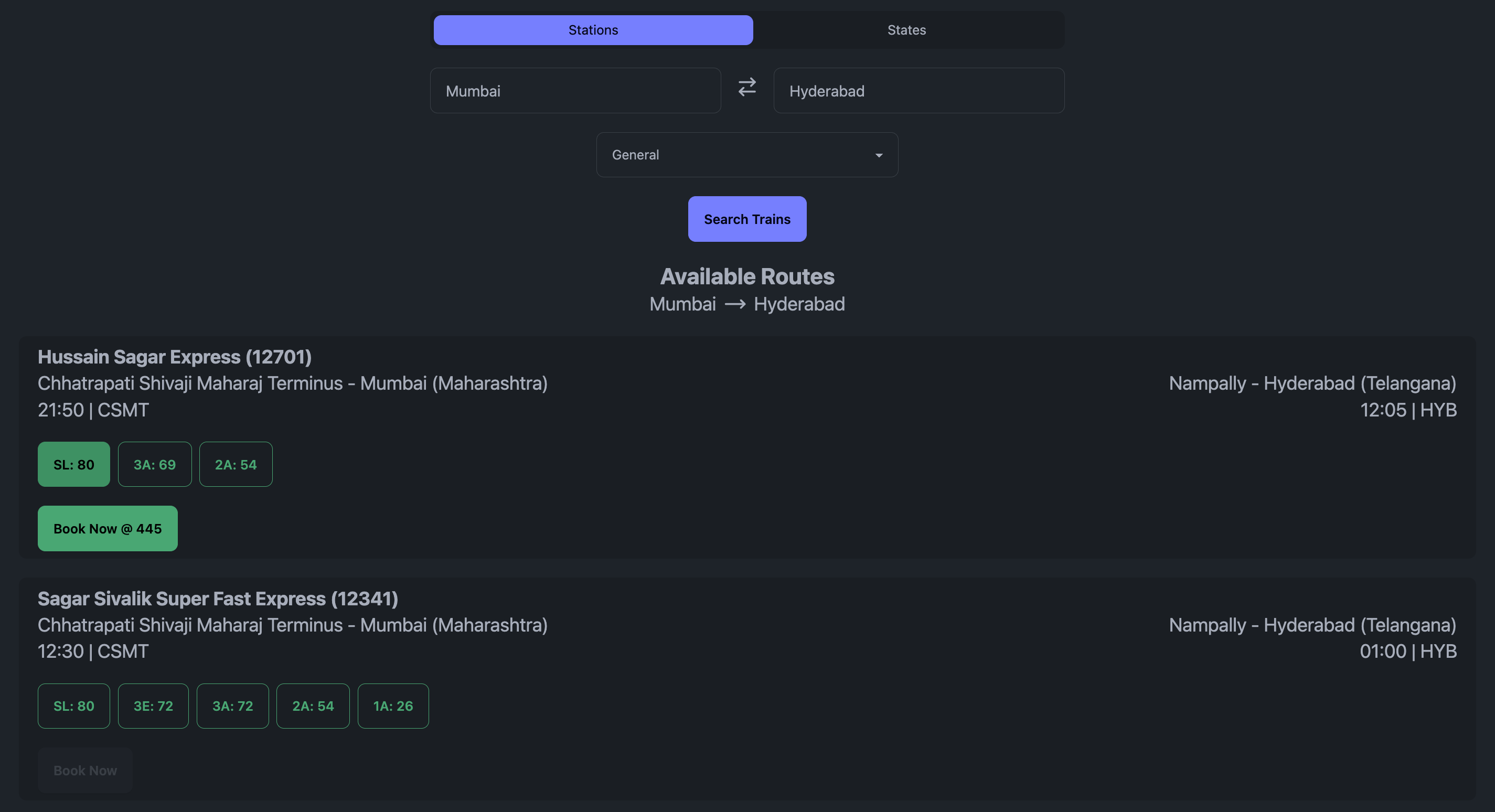Select 1A: 26 first class option
Image resolution: width=1495 pixels, height=812 pixels.
point(393,706)
